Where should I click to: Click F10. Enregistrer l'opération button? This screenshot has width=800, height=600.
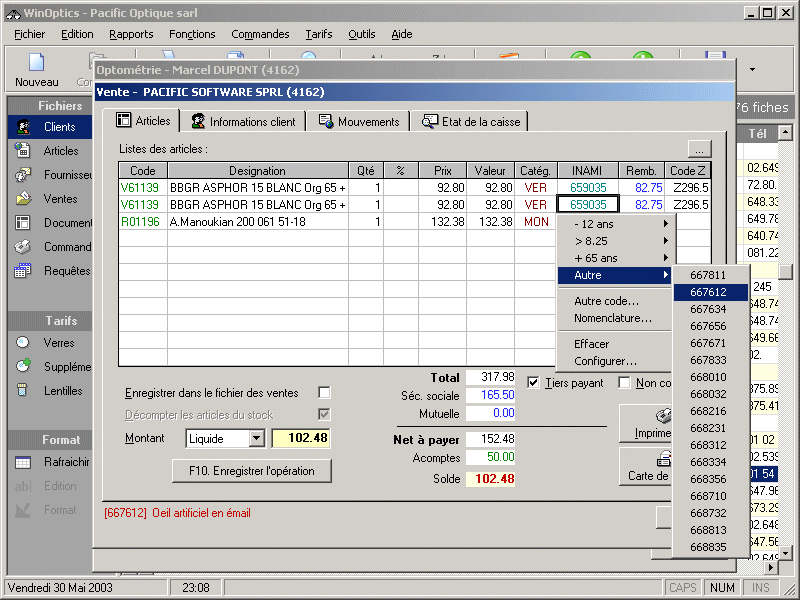coord(252,471)
